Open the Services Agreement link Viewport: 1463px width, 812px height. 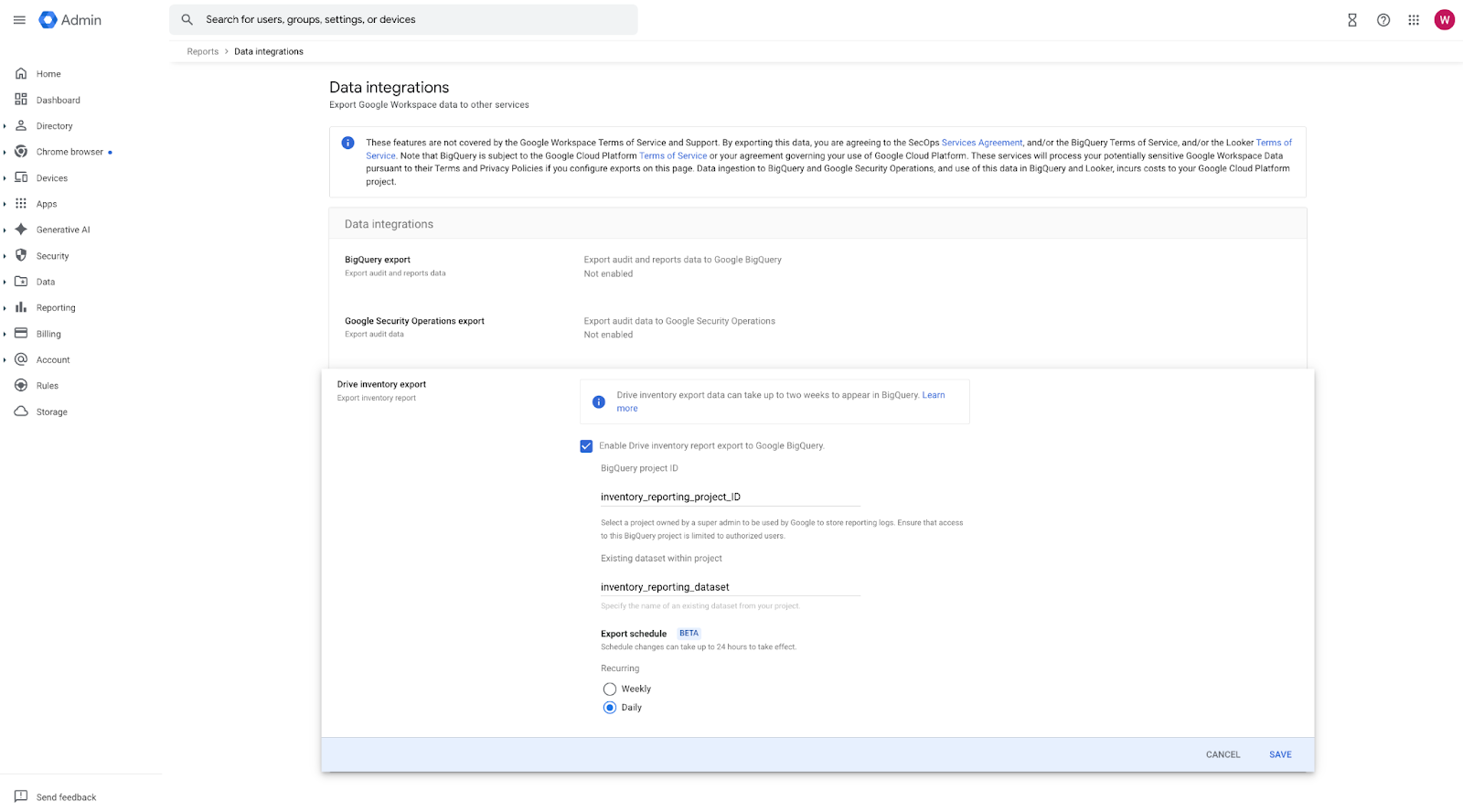981,143
